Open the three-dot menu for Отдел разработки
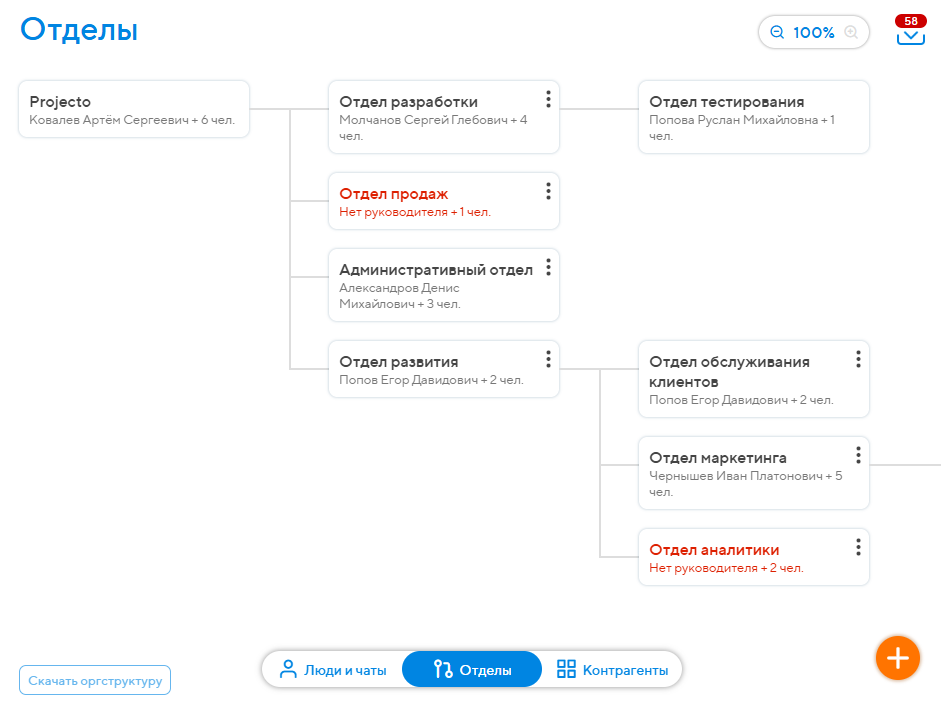Image resolution: width=941 pixels, height=701 pixels. tap(548, 99)
